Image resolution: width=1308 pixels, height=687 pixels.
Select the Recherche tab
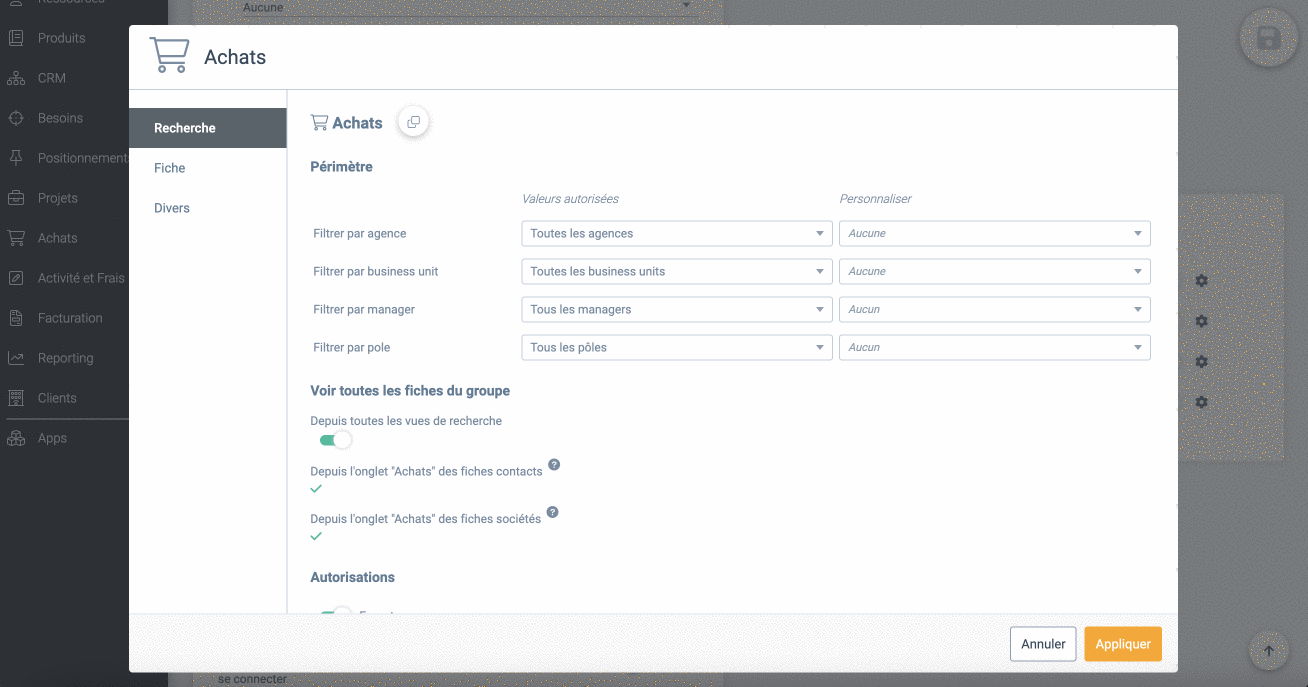pos(208,128)
